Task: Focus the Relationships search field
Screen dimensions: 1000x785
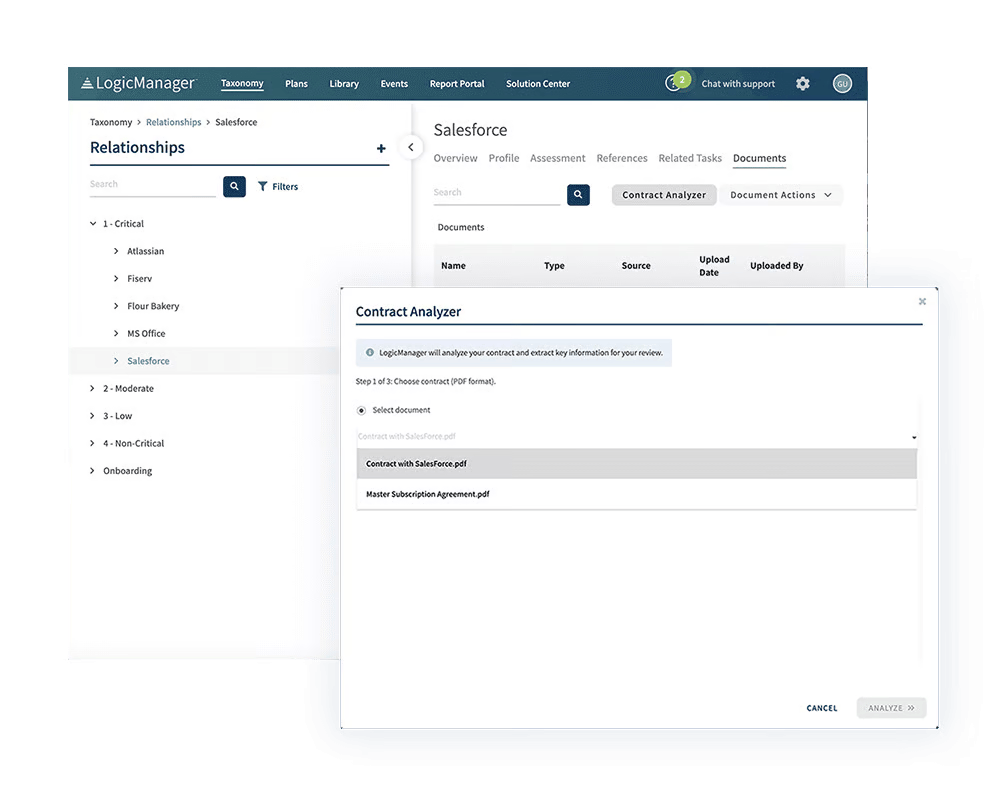Action: pos(153,184)
